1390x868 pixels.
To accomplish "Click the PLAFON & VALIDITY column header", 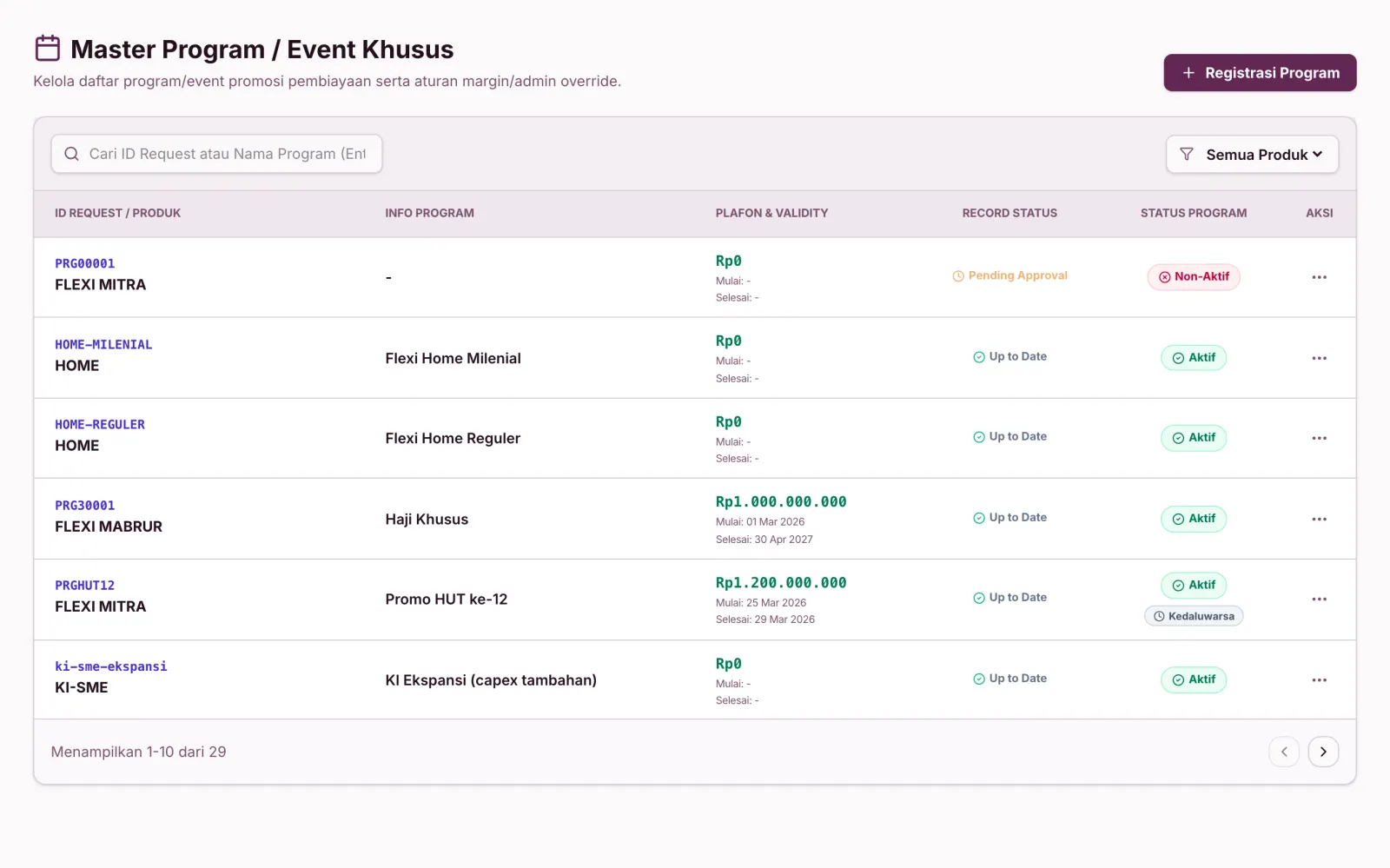I will [x=771, y=213].
